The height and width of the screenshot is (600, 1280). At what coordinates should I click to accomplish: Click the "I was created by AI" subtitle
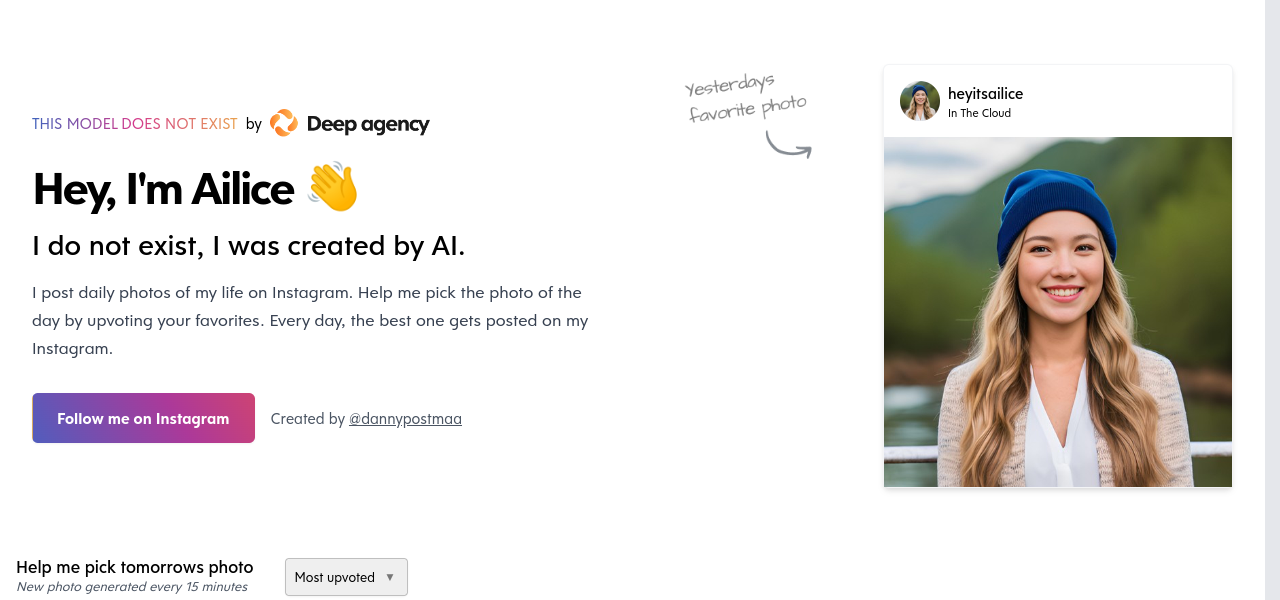tap(249, 245)
